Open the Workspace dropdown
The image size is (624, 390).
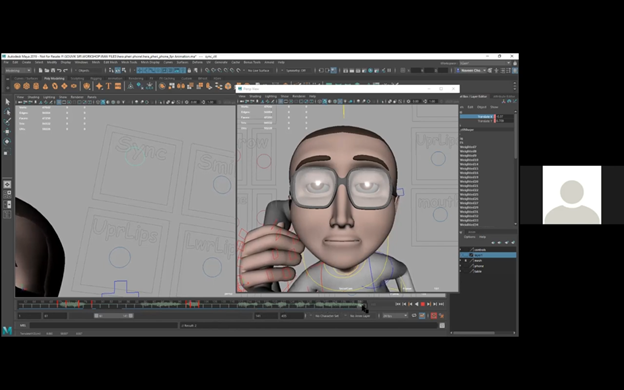[485, 63]
